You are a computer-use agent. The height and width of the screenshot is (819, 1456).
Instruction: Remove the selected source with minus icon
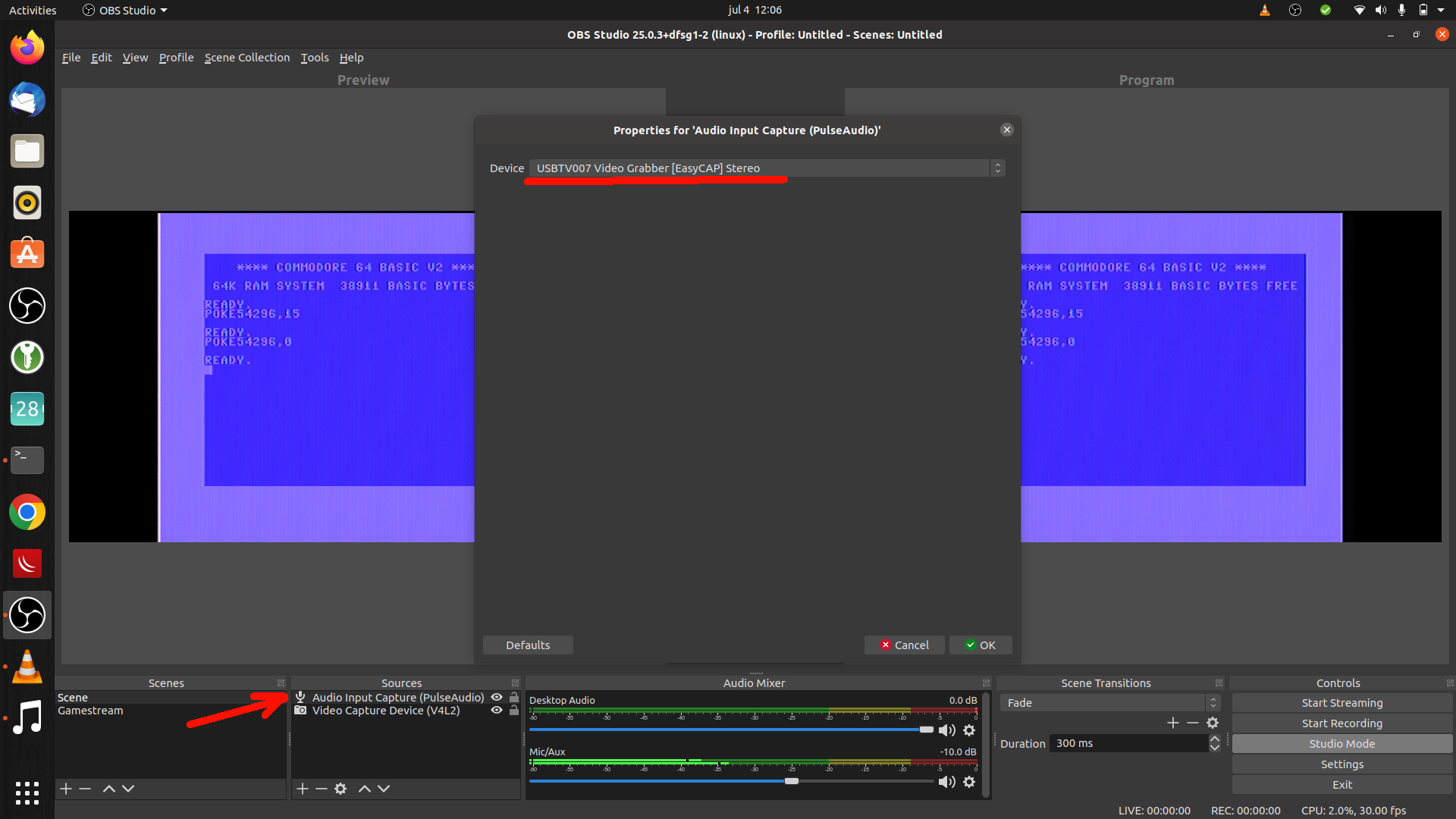322,789
